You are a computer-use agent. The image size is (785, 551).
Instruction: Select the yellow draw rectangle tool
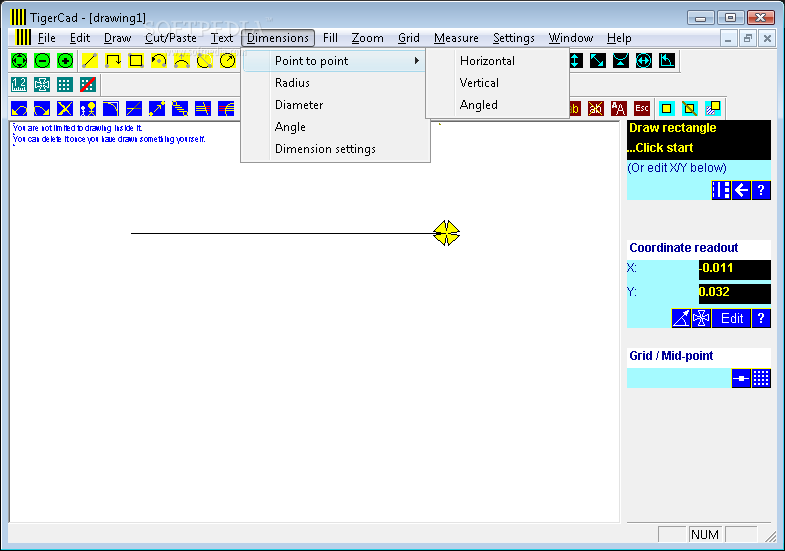tap(136, 61)
